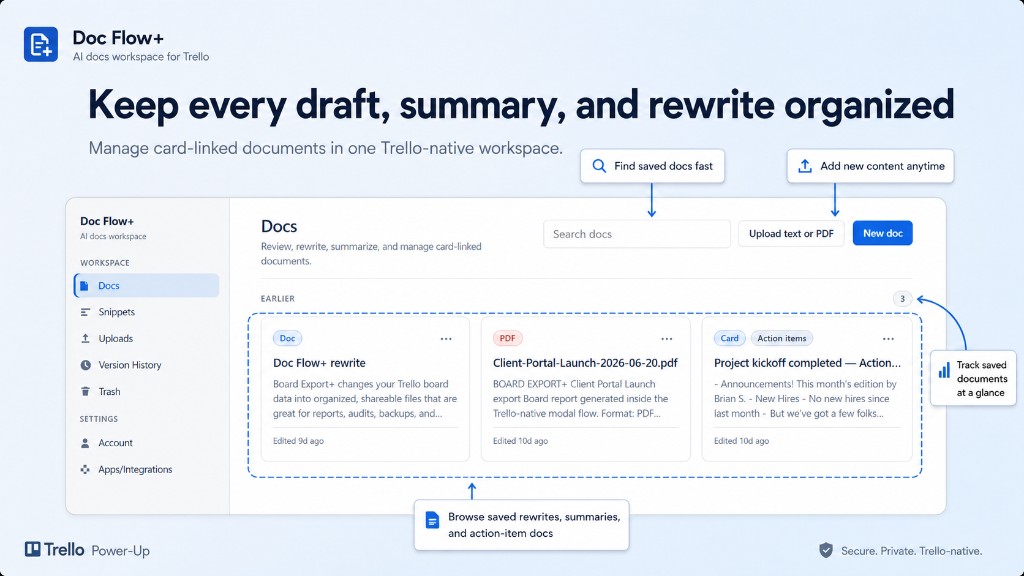
Task: Click the Action items tag
Action: click(x=782, y=338)
